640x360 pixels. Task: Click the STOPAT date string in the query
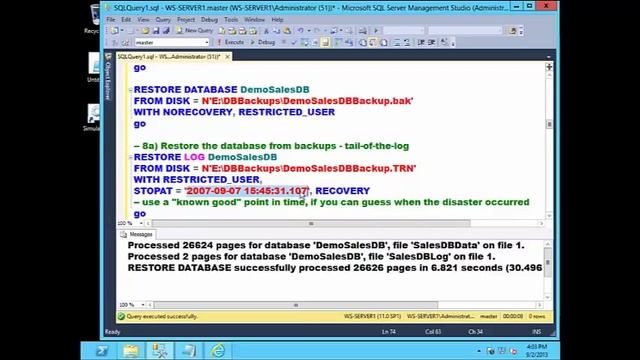click(x=247, y=191)
